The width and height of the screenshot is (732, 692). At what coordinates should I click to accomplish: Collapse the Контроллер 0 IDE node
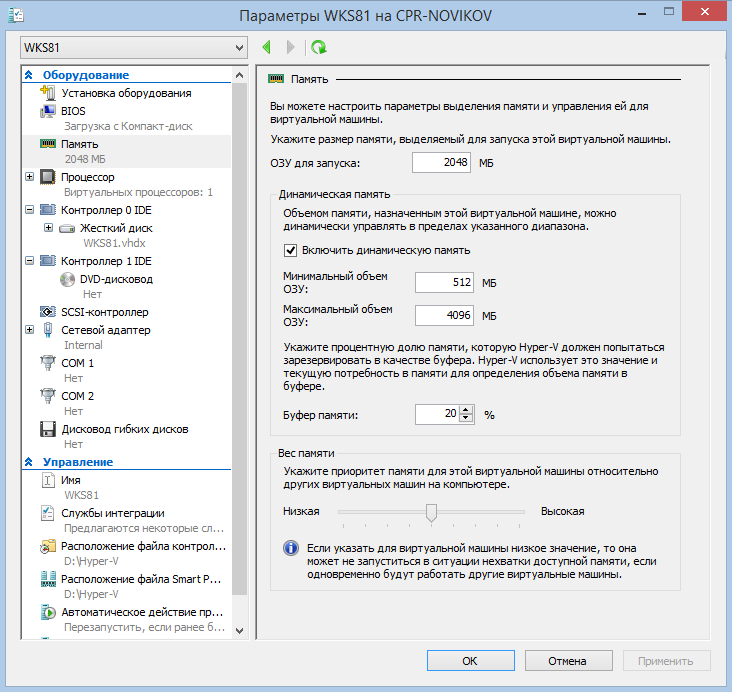tap(29, 210)
